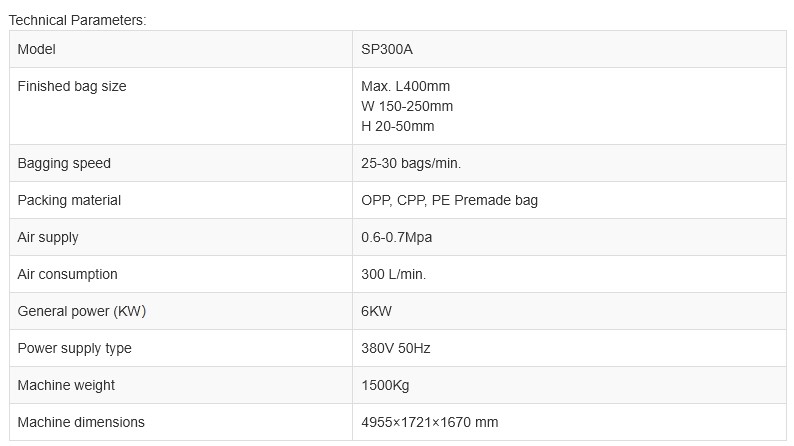Click the Machine weight label cell
Image resolution: width=794 pixels, height=446 pixels.
(x=66, y=385)
